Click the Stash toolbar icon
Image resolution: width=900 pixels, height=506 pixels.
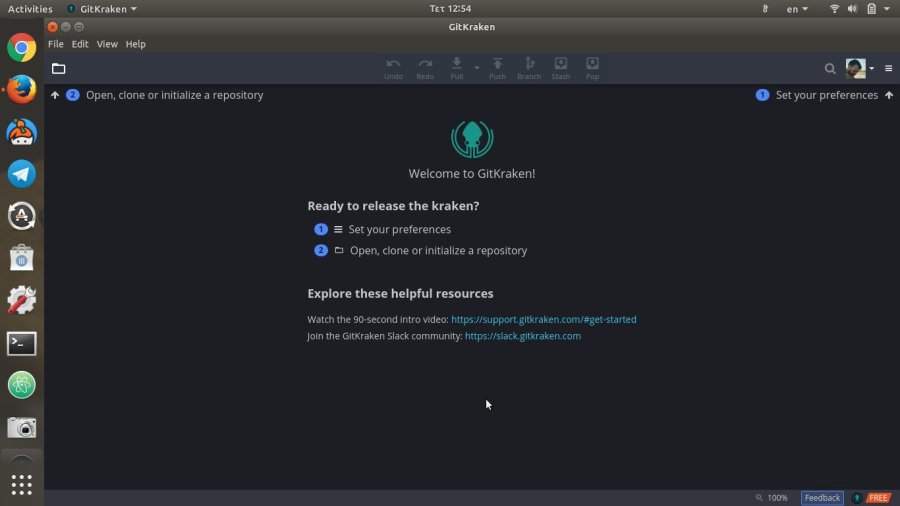click(561, 68)
